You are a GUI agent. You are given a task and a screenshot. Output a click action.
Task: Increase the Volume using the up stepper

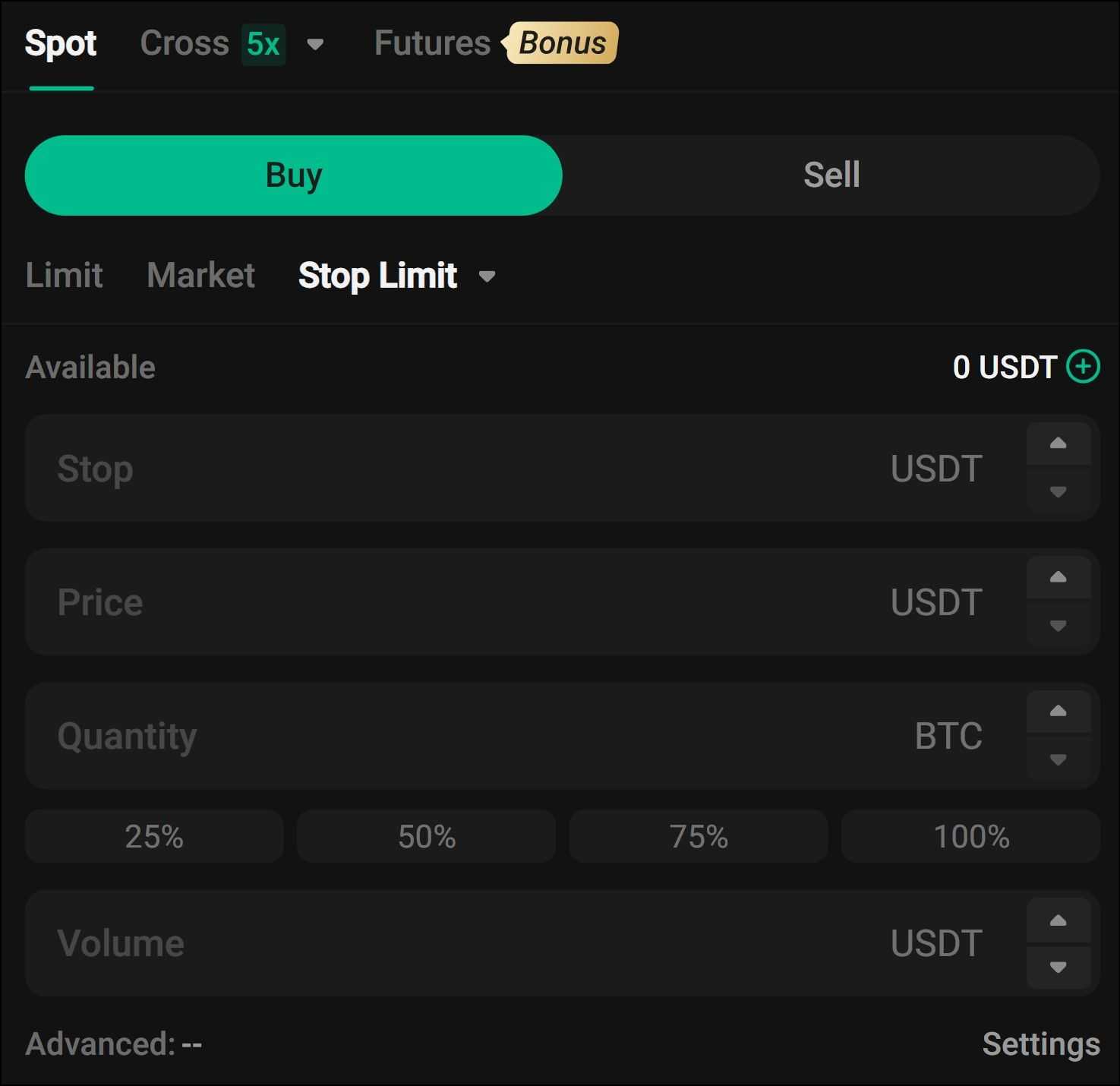[x=1058, y=920]
